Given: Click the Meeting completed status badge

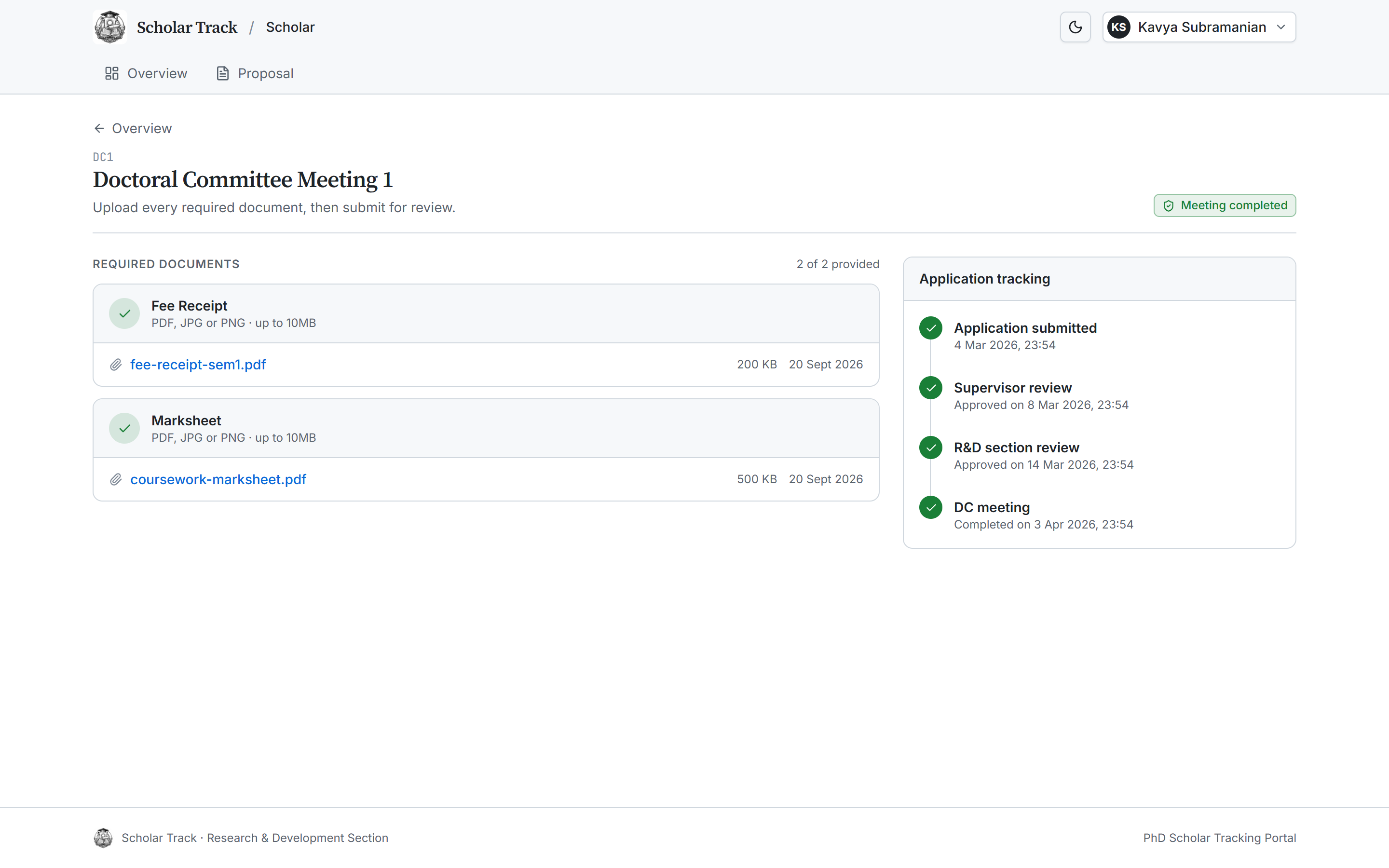Looking at the screenshot, I should tap(1225, 205).
